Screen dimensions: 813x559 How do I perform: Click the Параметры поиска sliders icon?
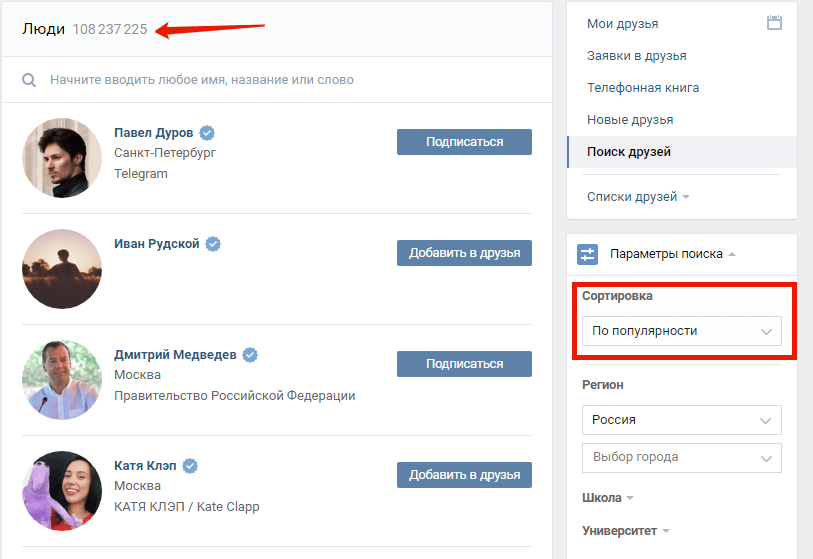click(x=587, y=254)
